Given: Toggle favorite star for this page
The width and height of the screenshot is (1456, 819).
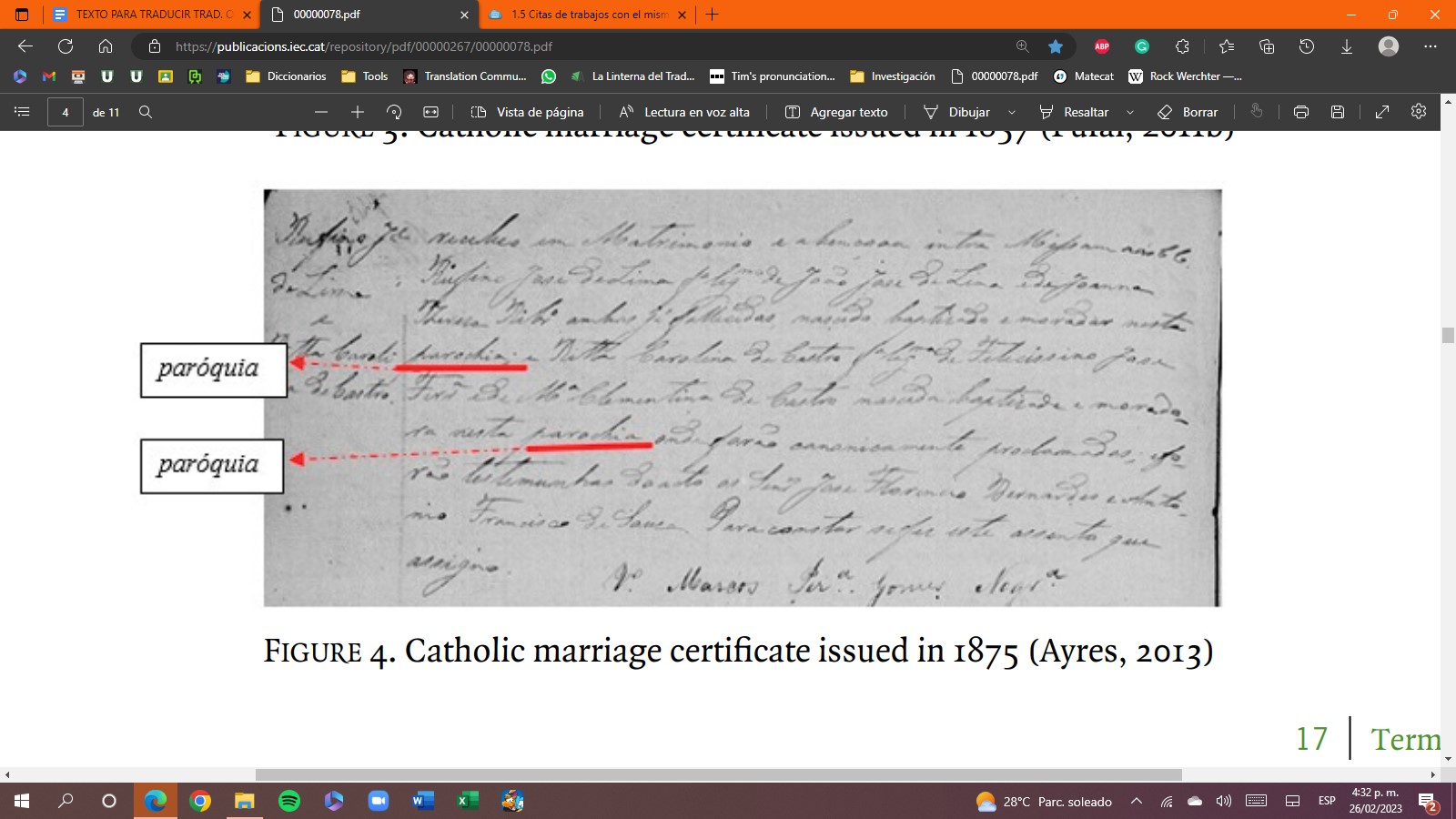Looking at the screenshot, I should (1056, 46).
